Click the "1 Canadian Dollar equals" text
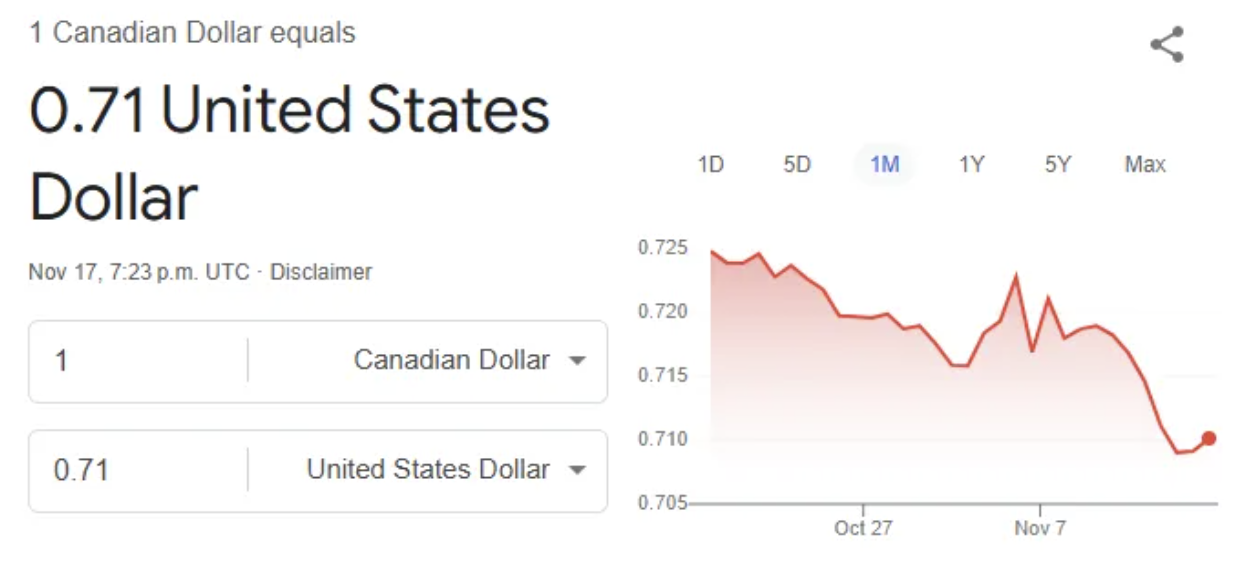The height and width of the screenshot is (576, 1244). tap(192, 33)
